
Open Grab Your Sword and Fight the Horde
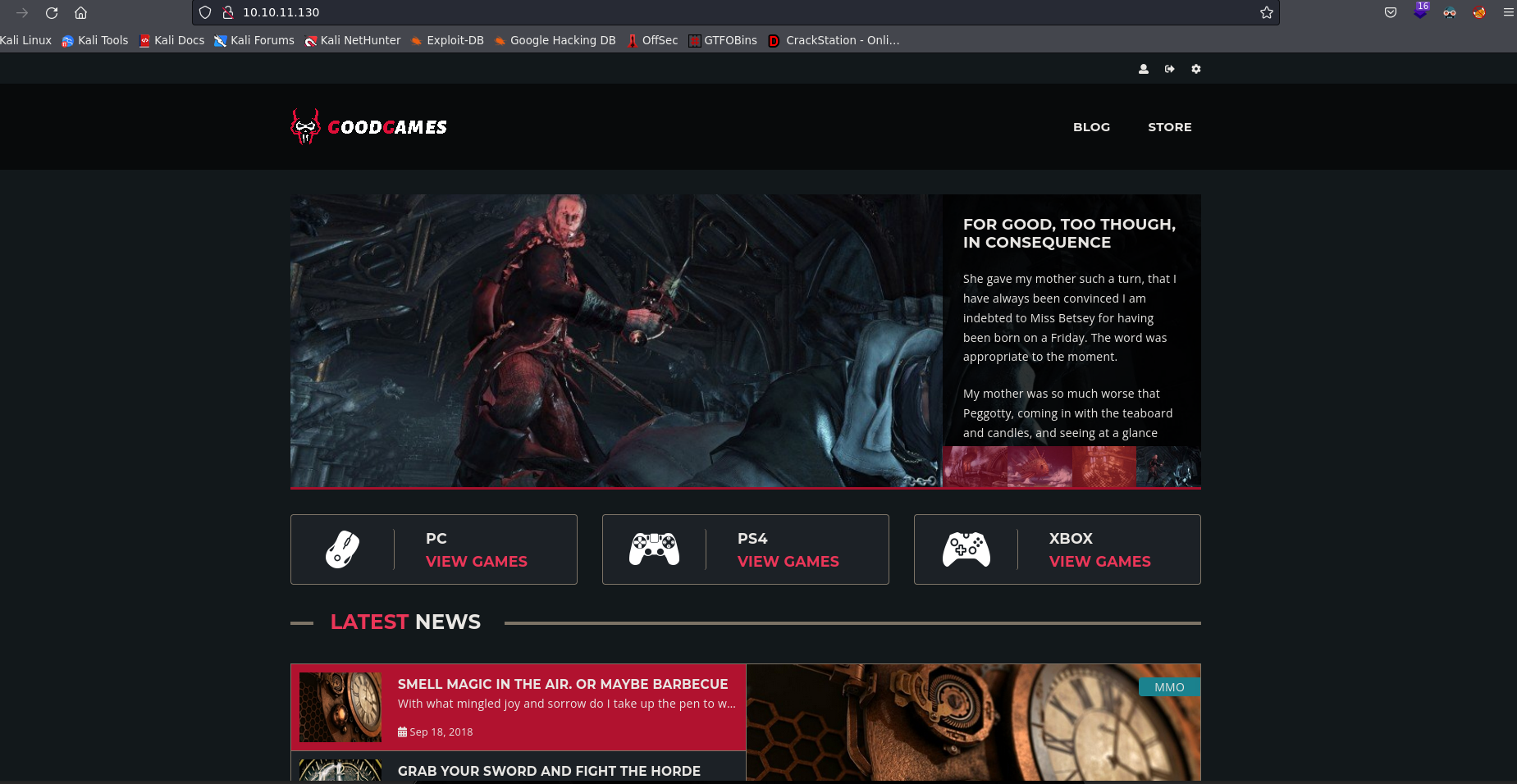pyautogui.click(x=549, y=771)
